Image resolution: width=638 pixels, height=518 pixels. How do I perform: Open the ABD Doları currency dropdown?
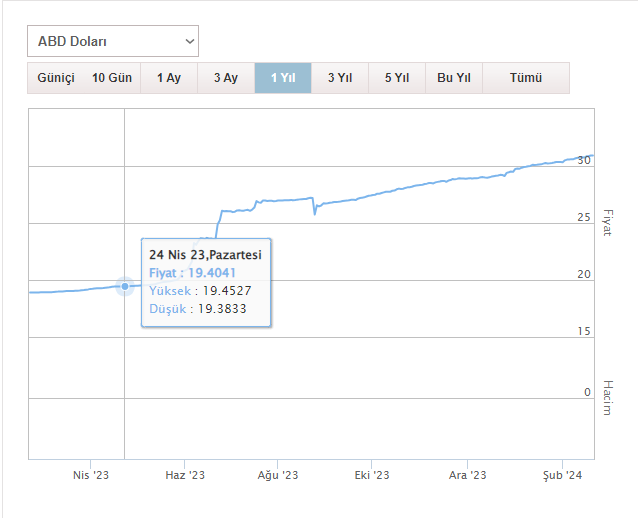(113, 41)
